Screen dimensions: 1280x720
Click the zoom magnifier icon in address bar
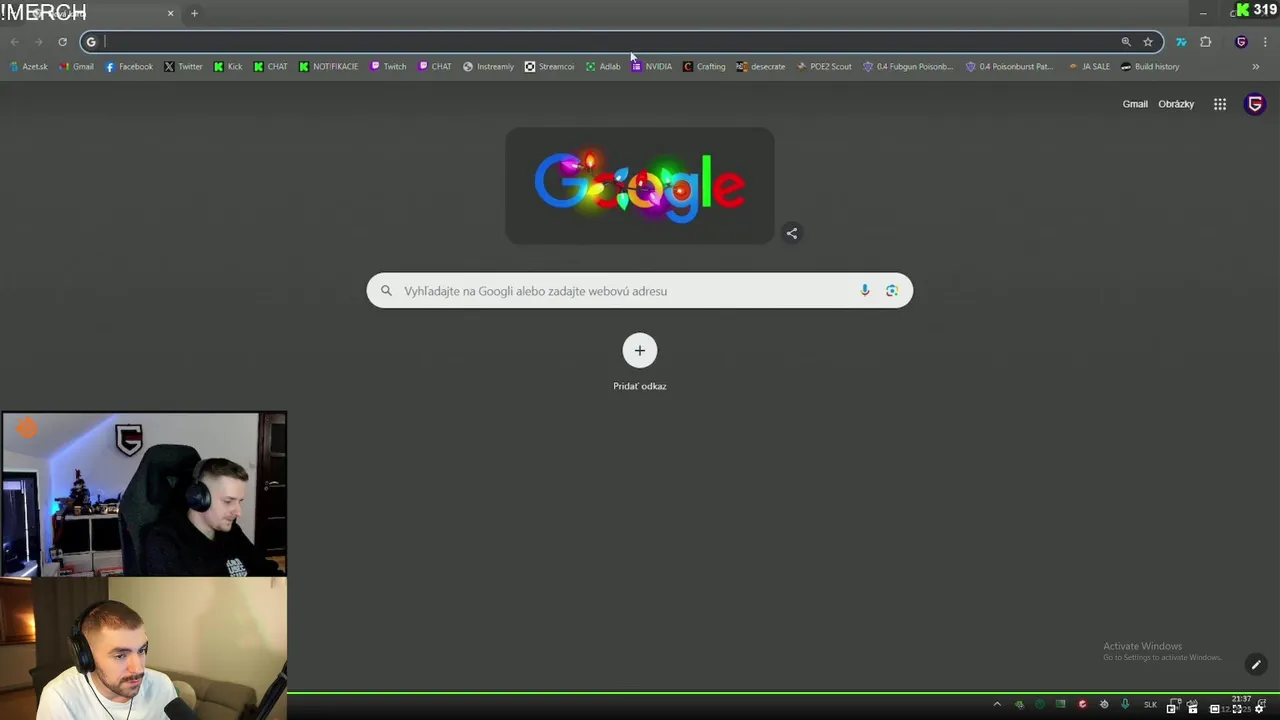[x=1126, y=42]
